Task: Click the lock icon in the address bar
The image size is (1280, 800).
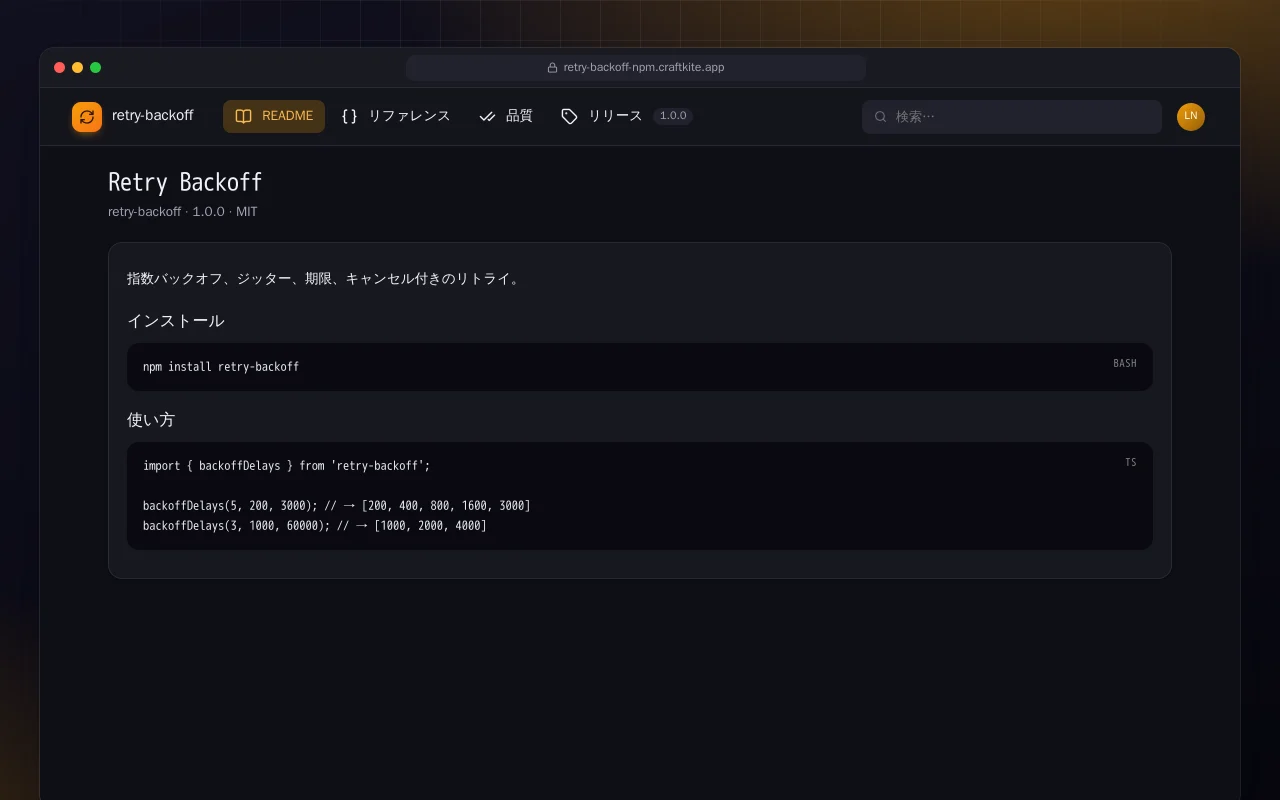Action: pos(552,68)
